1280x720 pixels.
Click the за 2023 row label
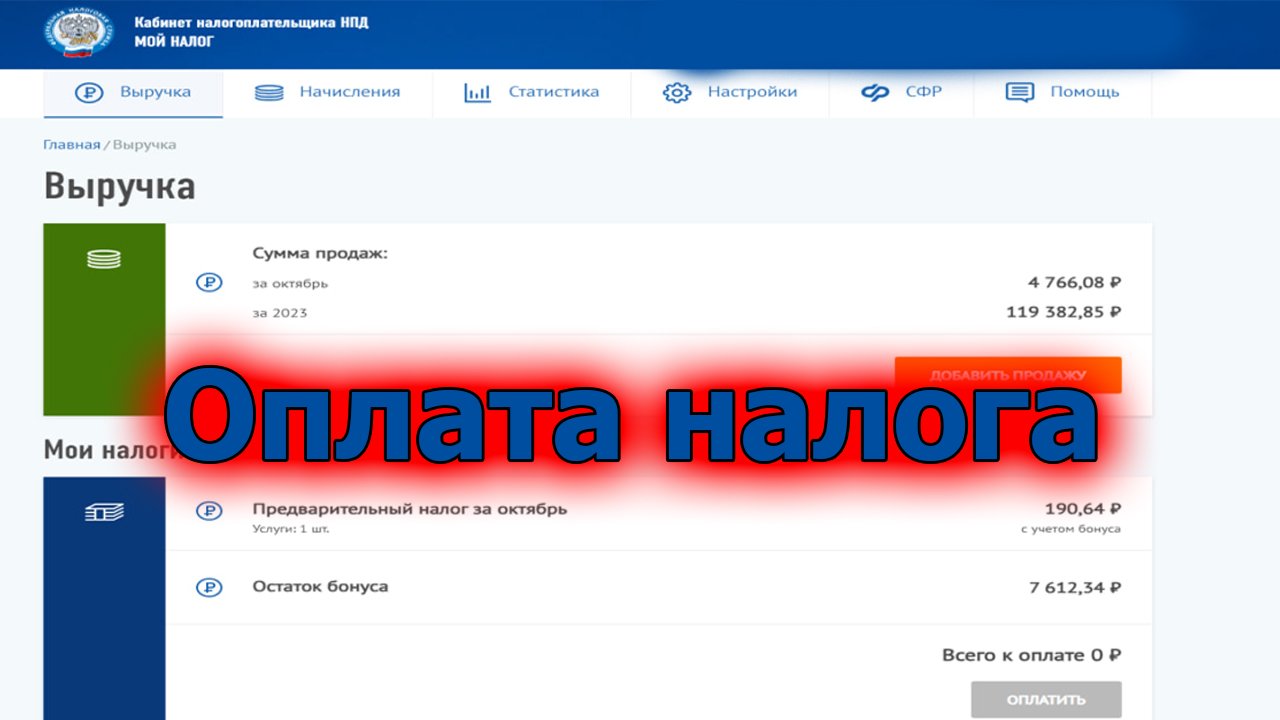tap(280, 313)
